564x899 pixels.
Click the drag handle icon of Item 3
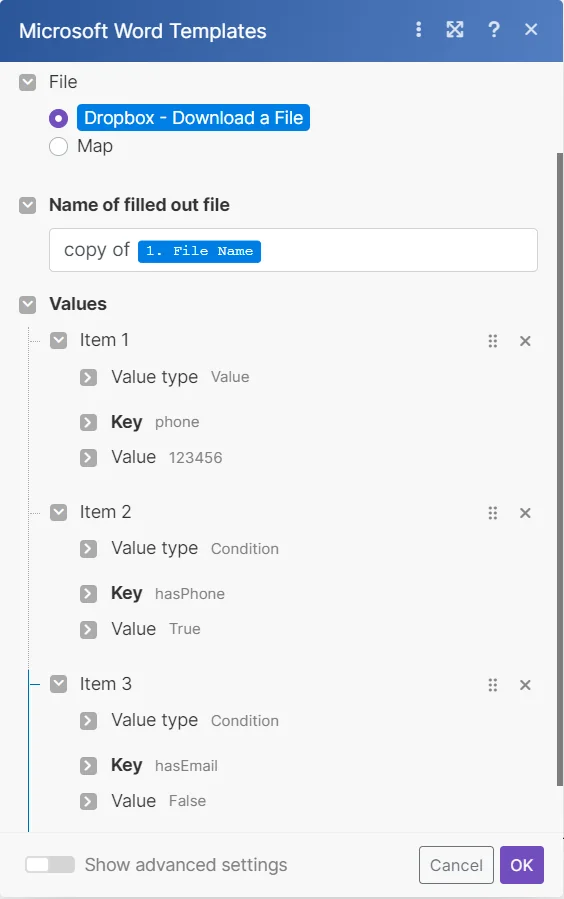(492, 685)
